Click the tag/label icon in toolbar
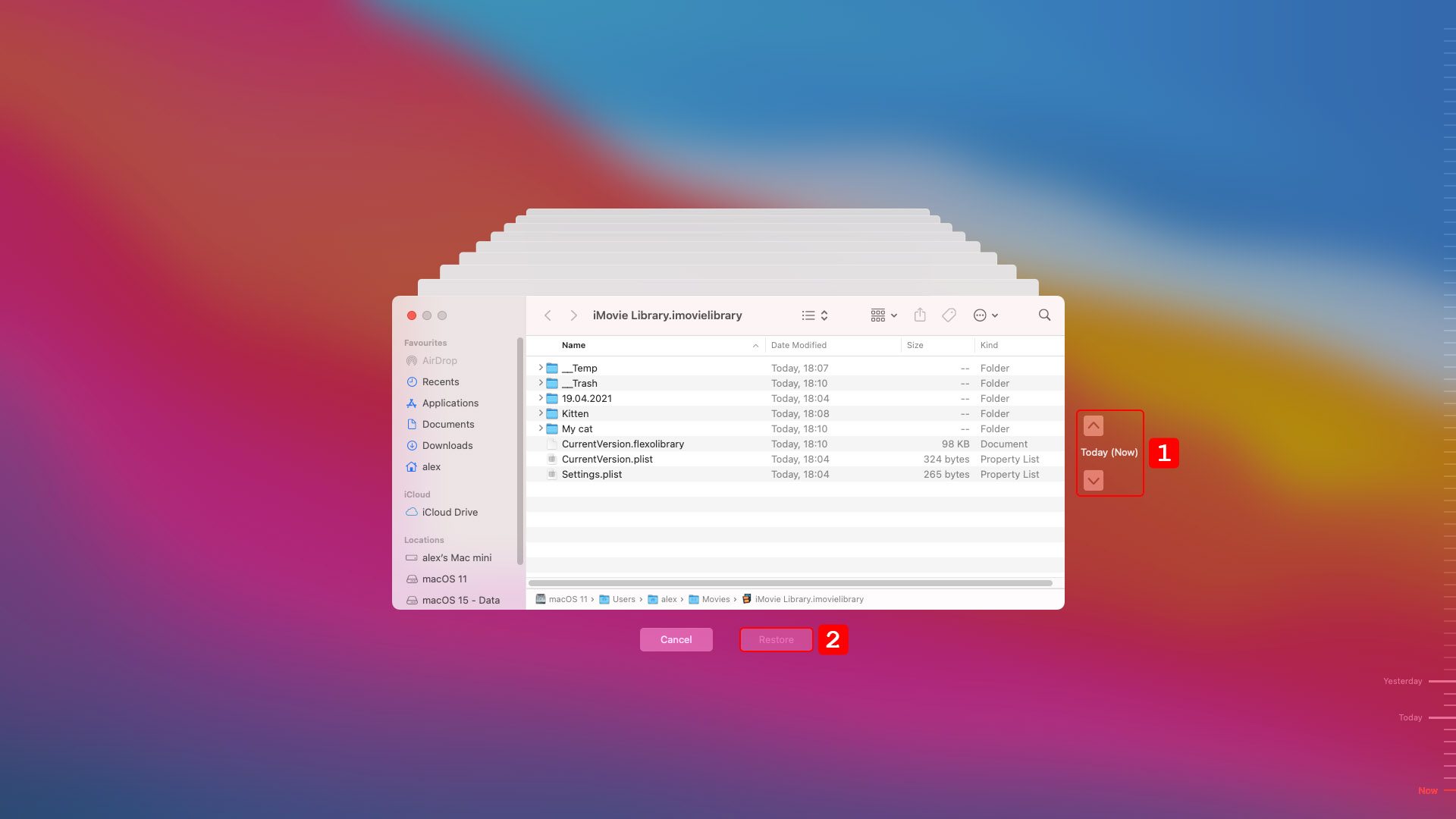 [948, 315]
